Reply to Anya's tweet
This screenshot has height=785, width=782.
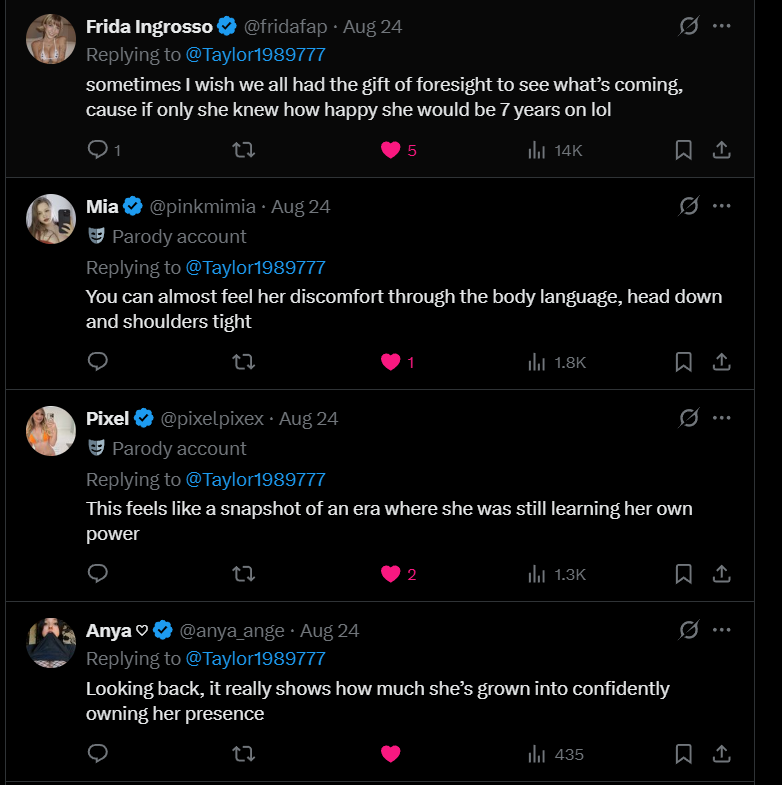pos(98,754)
